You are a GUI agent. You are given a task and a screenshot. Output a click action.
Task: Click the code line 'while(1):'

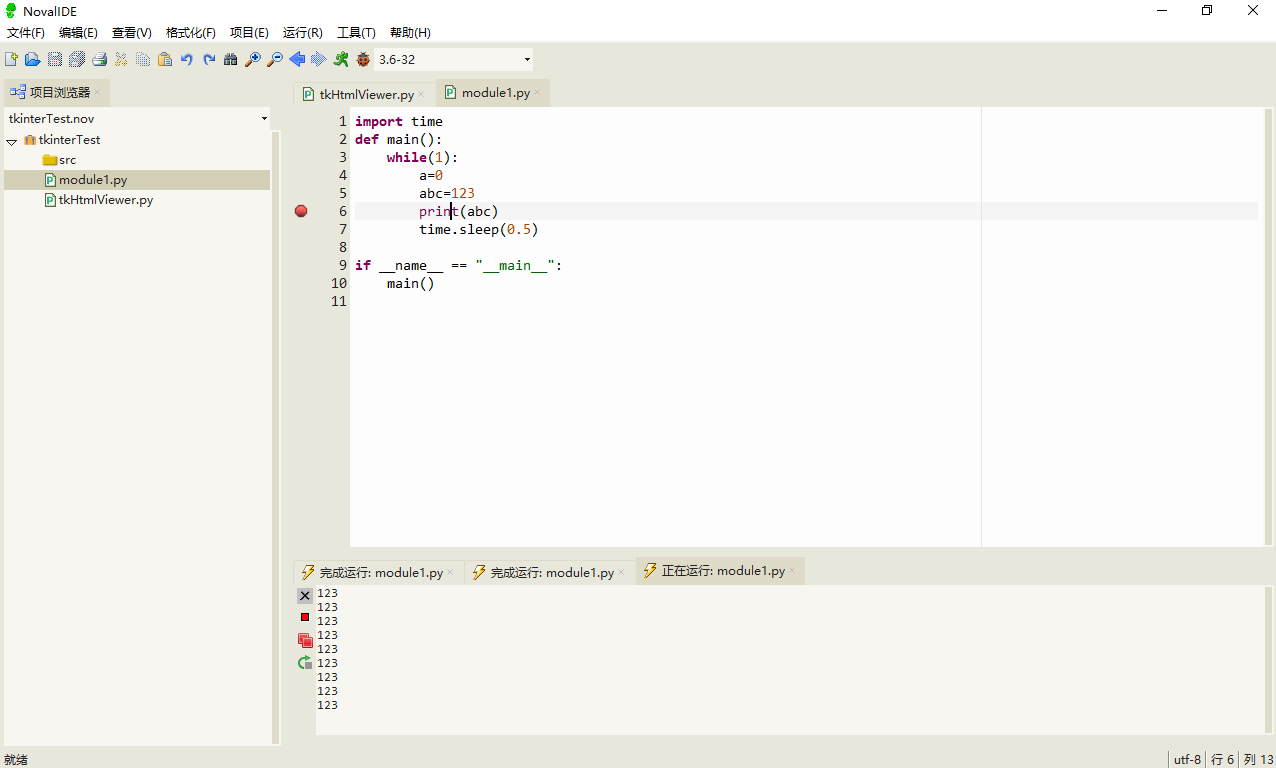tap(423, 157)
